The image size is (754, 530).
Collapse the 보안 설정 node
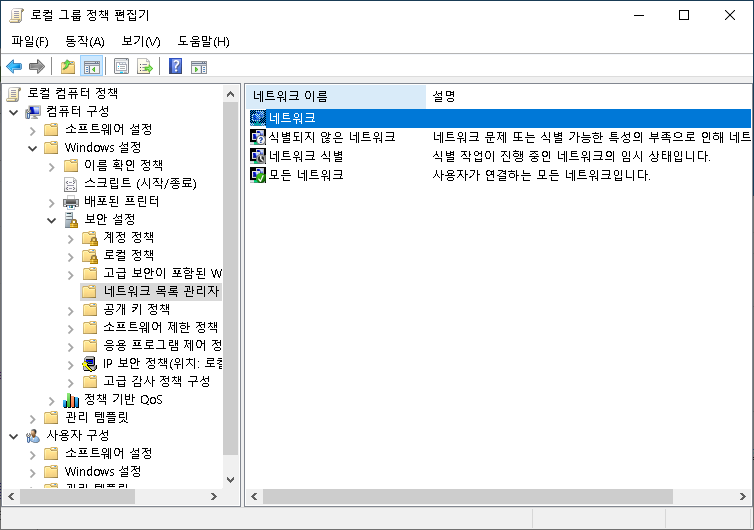click(x=51, y=220)
